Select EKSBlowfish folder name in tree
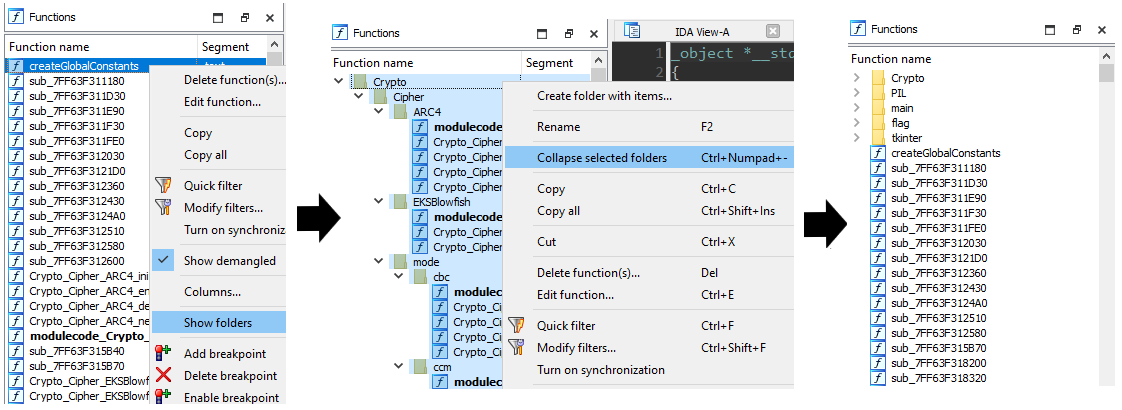This screenshot has height=410, width=1122. click(442, 202)
